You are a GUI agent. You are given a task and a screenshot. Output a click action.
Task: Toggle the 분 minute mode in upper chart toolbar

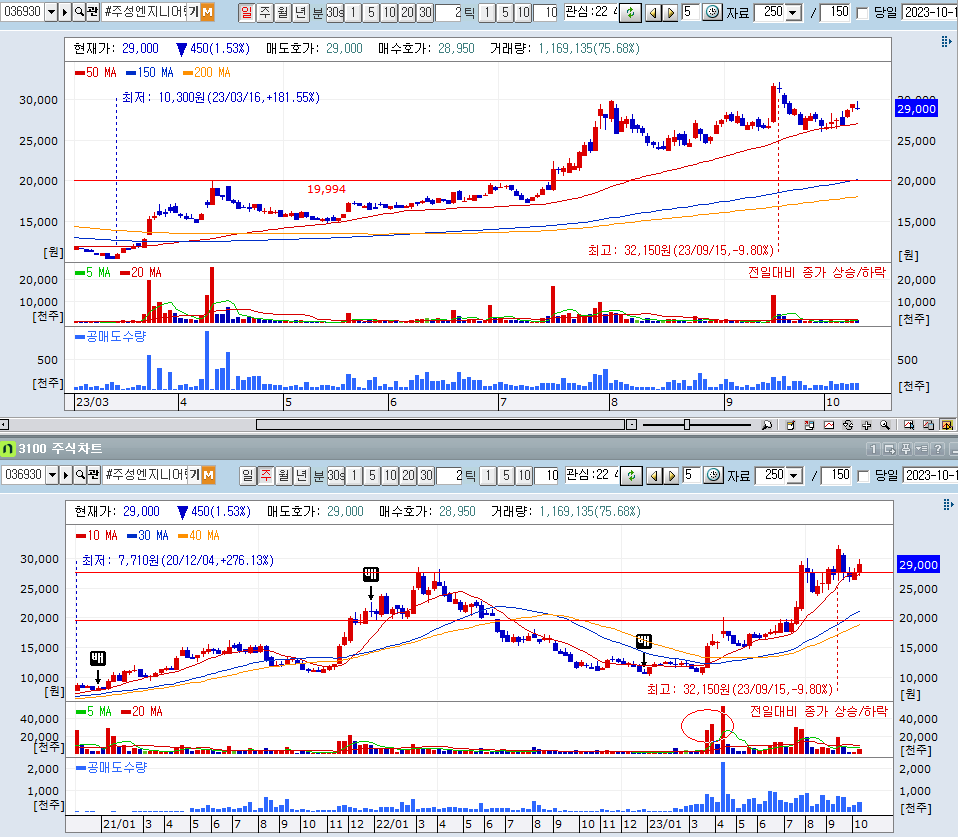click(318, 12)
